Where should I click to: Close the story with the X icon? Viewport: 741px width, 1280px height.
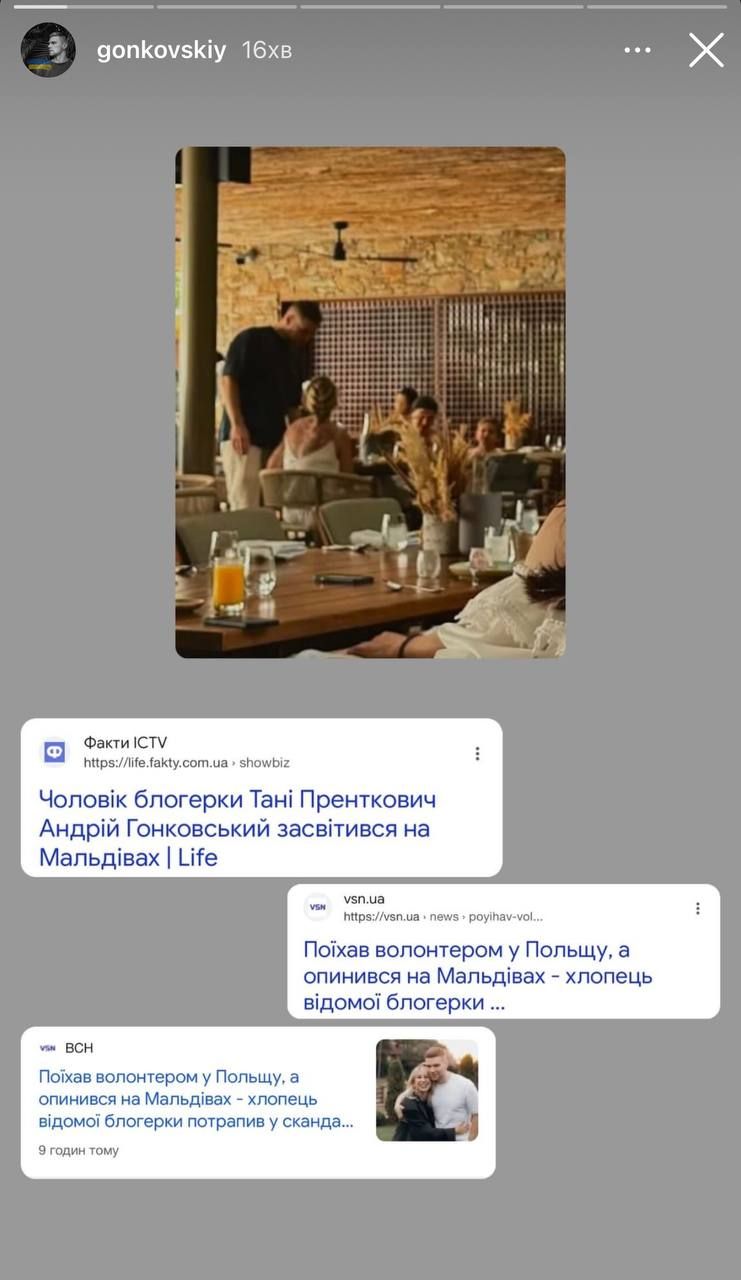click(x=706, y=50)
